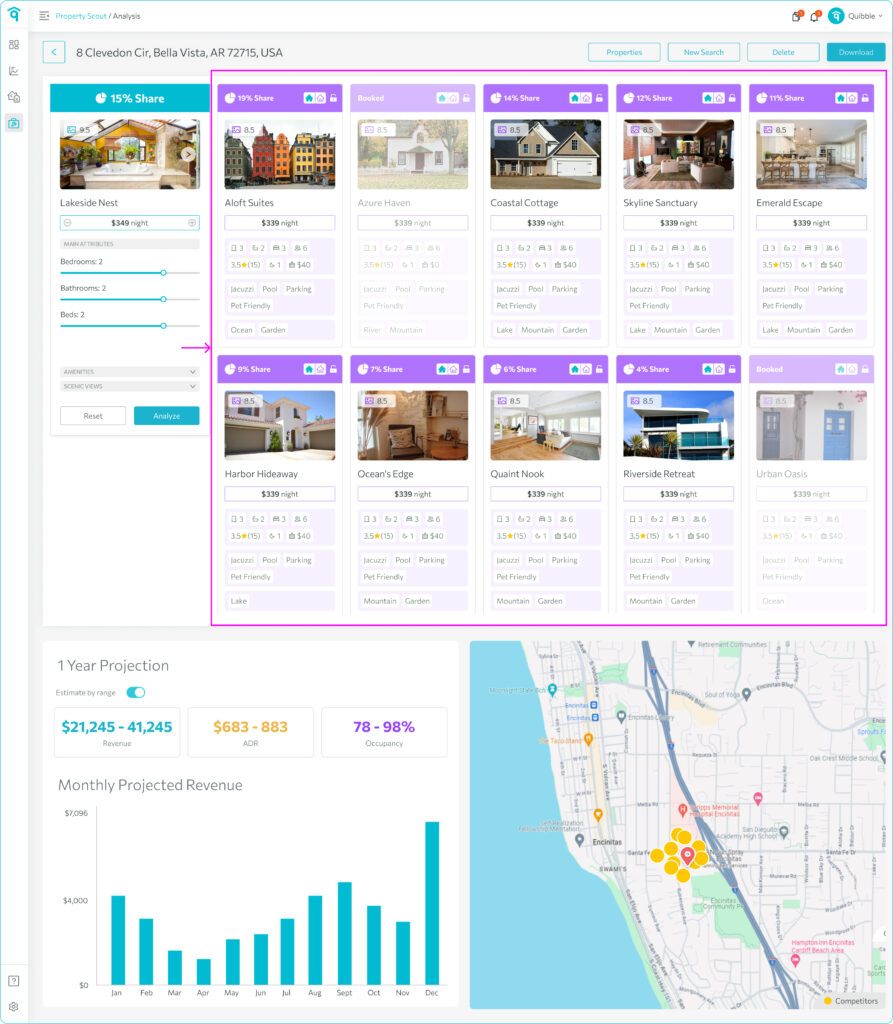Click the Quibble user avatar
Screen dimensions: 893x1024
[x=836, y=16]
